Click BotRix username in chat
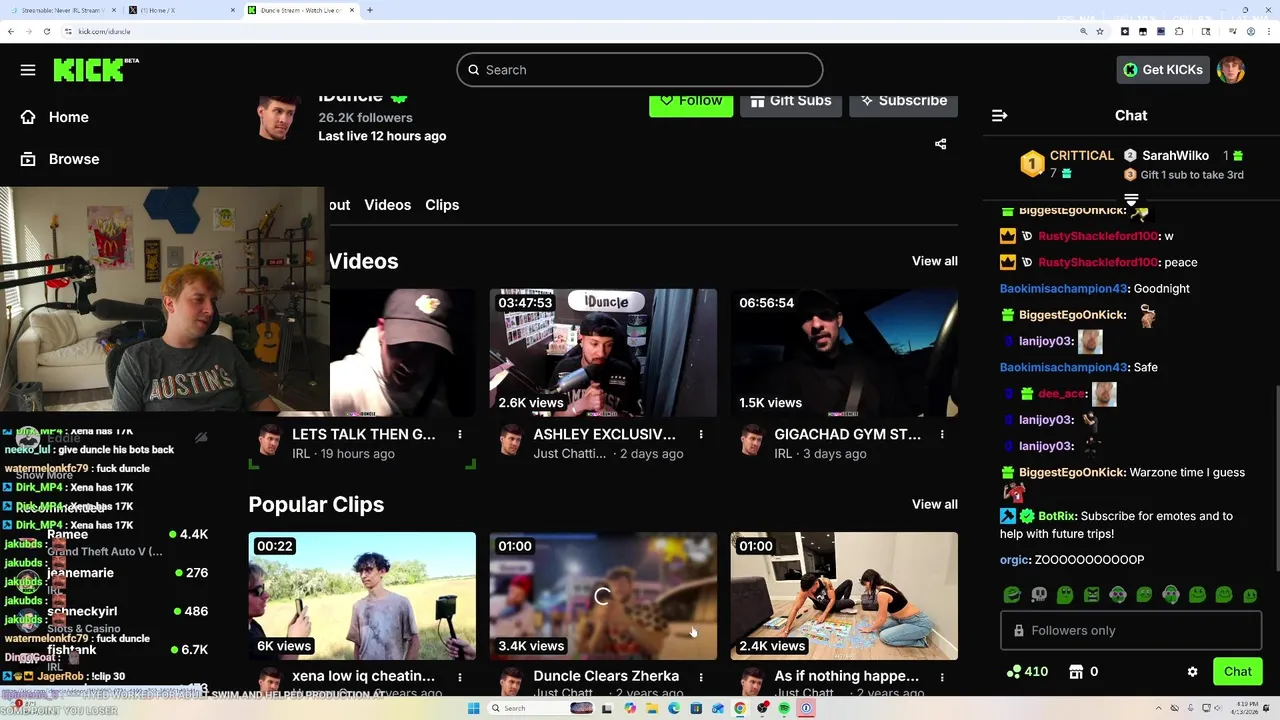The height and width of the screenshot is (720, 1280). tap(1057, 516)
